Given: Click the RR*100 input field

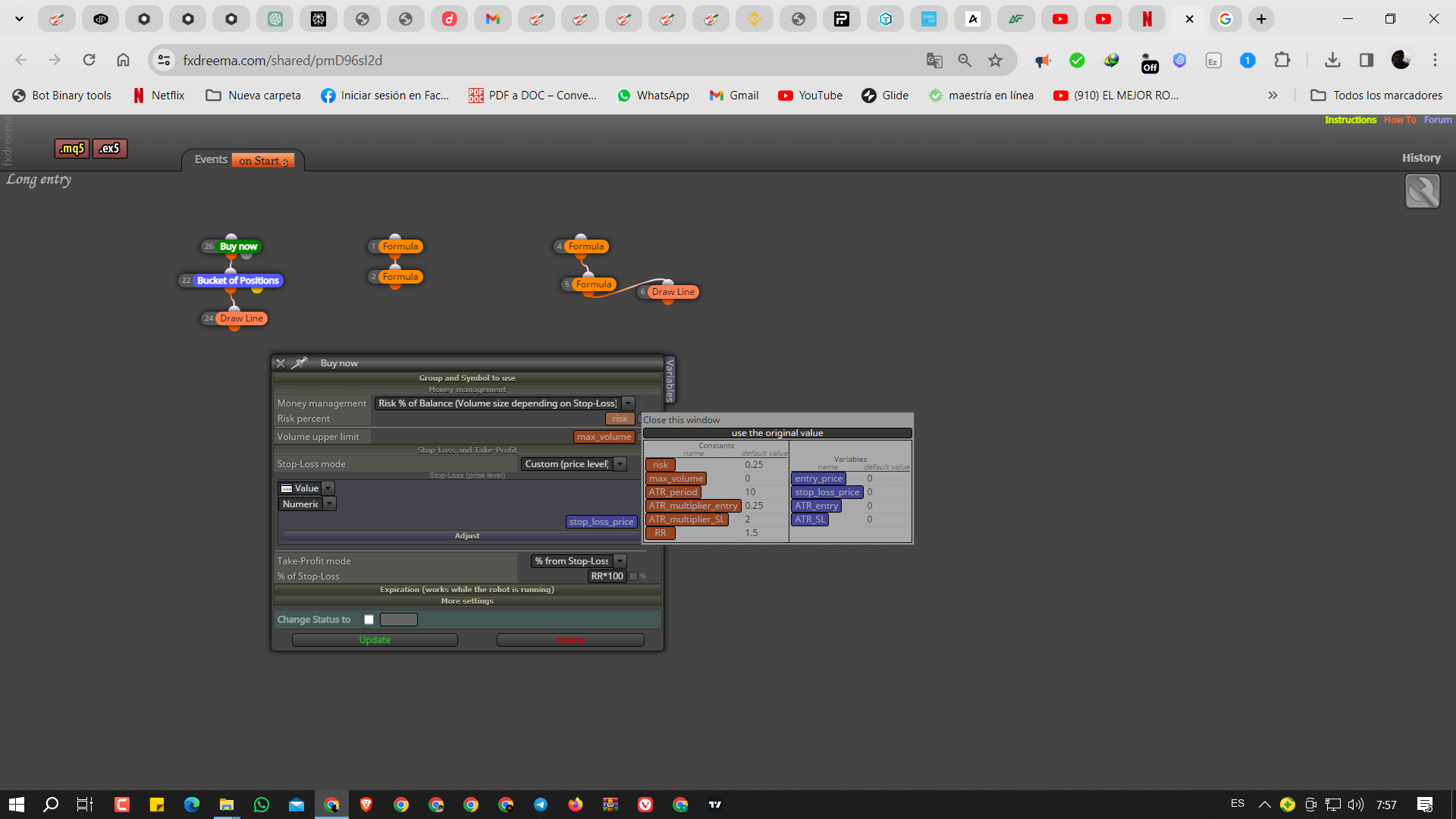Looking at the screenshot, I should click(x=607, y=576).
